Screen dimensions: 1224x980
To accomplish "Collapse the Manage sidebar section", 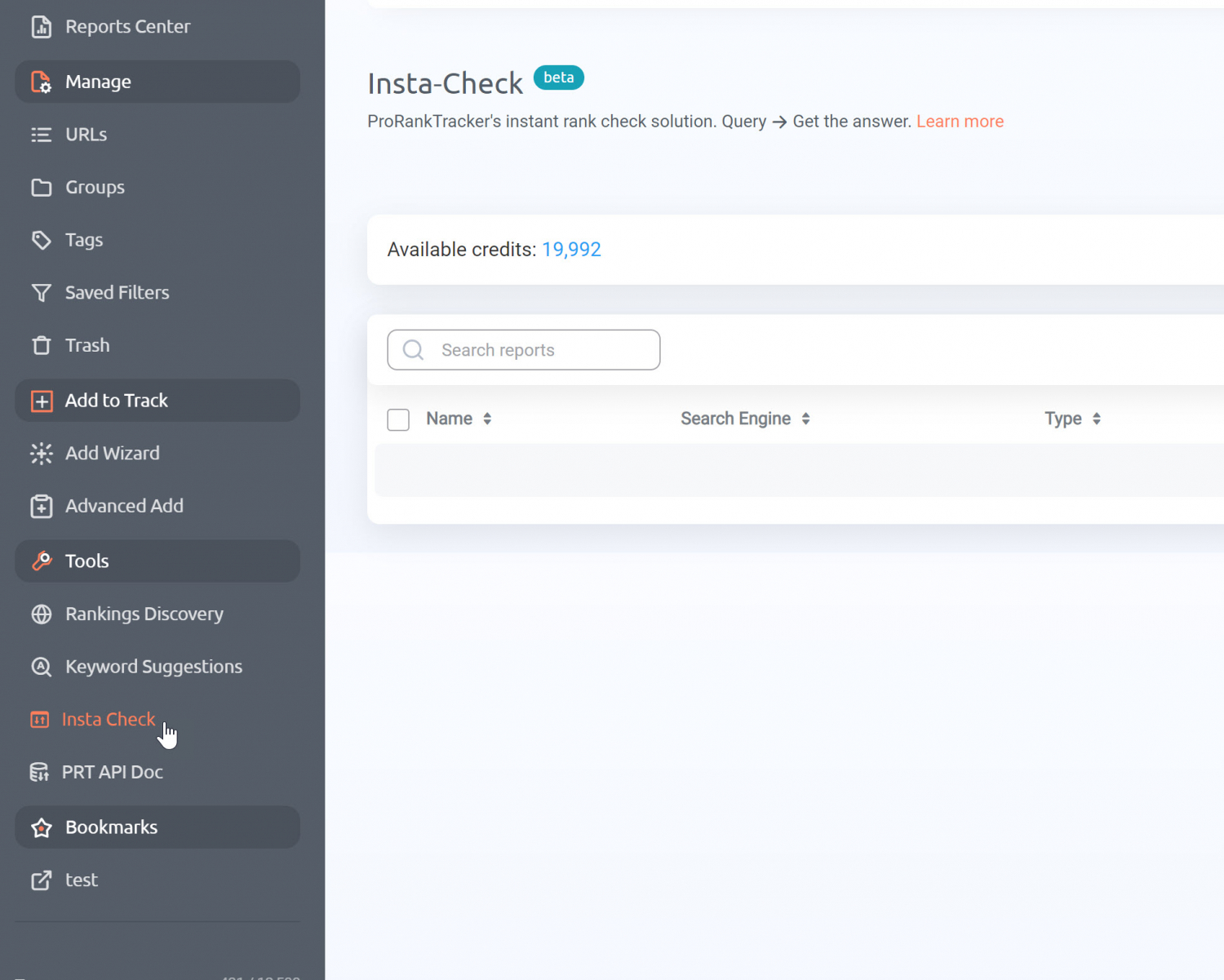I will coord(157,82).
